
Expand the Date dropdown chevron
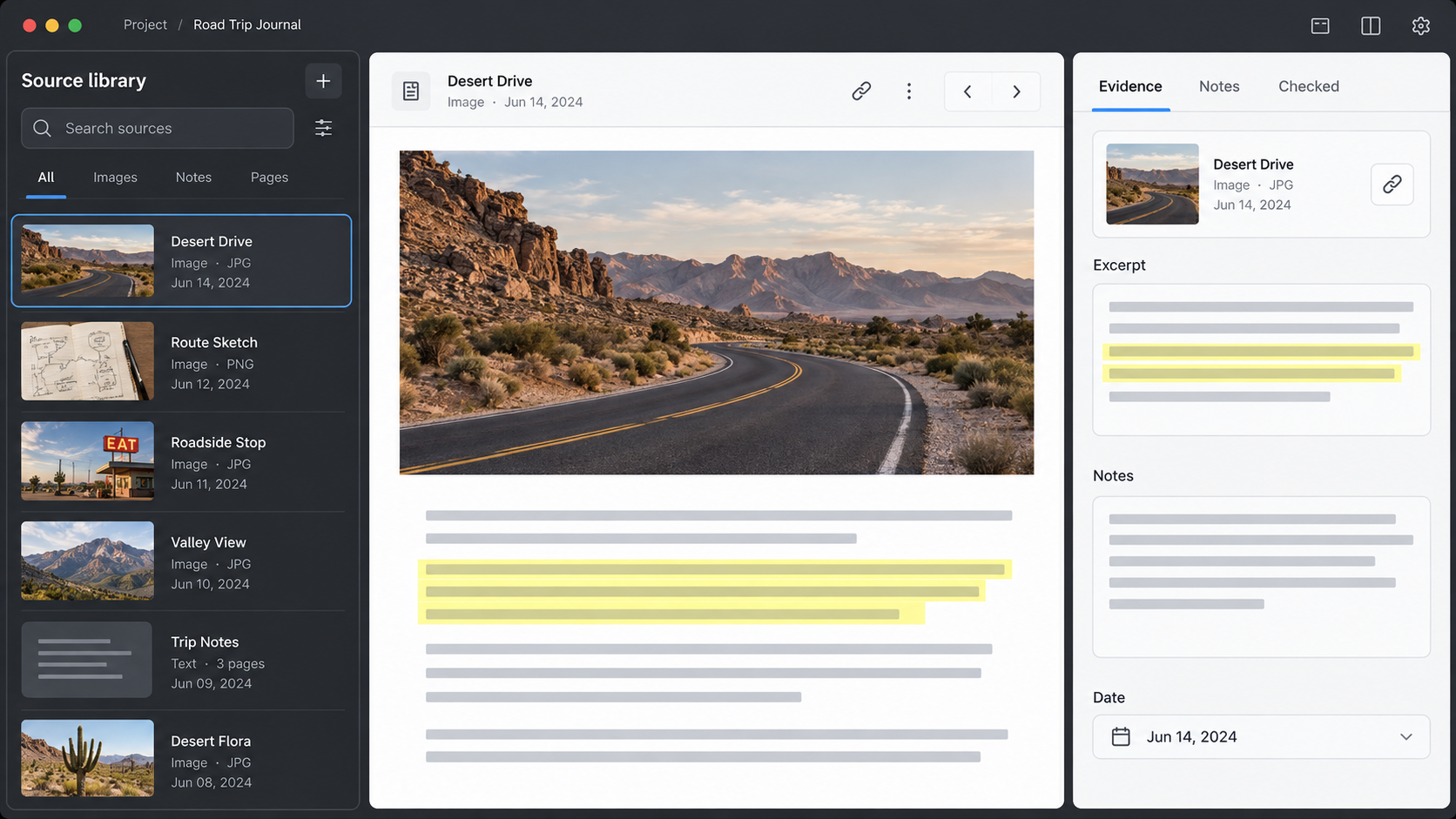click(x=1406, y=737)
